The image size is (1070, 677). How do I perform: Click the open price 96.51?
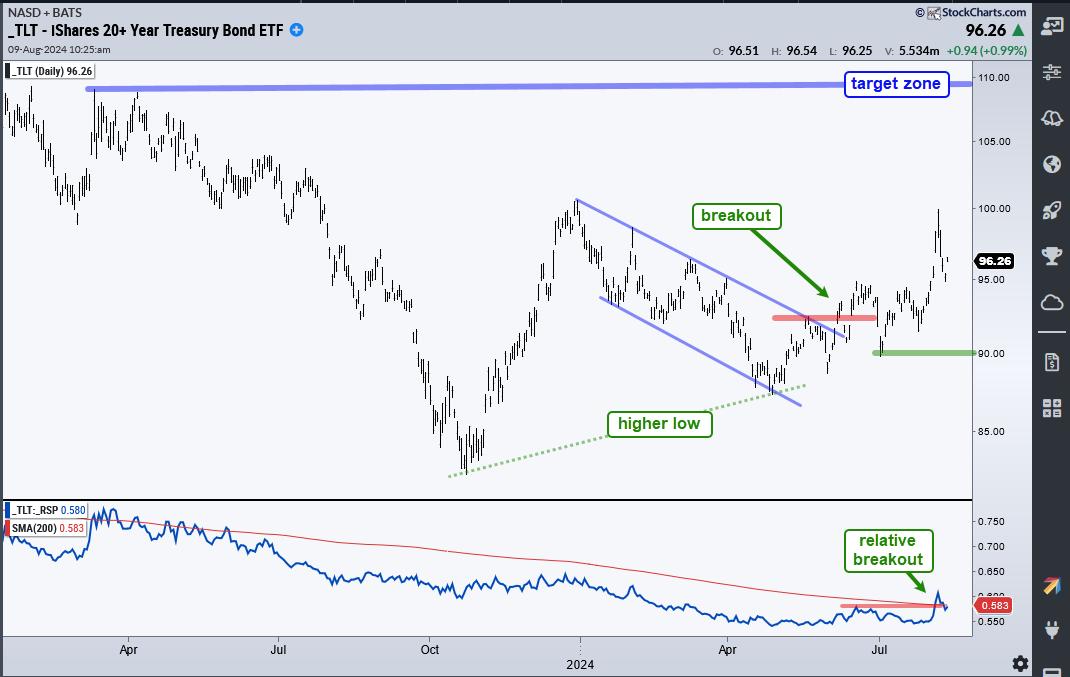(x=744, y=51)
